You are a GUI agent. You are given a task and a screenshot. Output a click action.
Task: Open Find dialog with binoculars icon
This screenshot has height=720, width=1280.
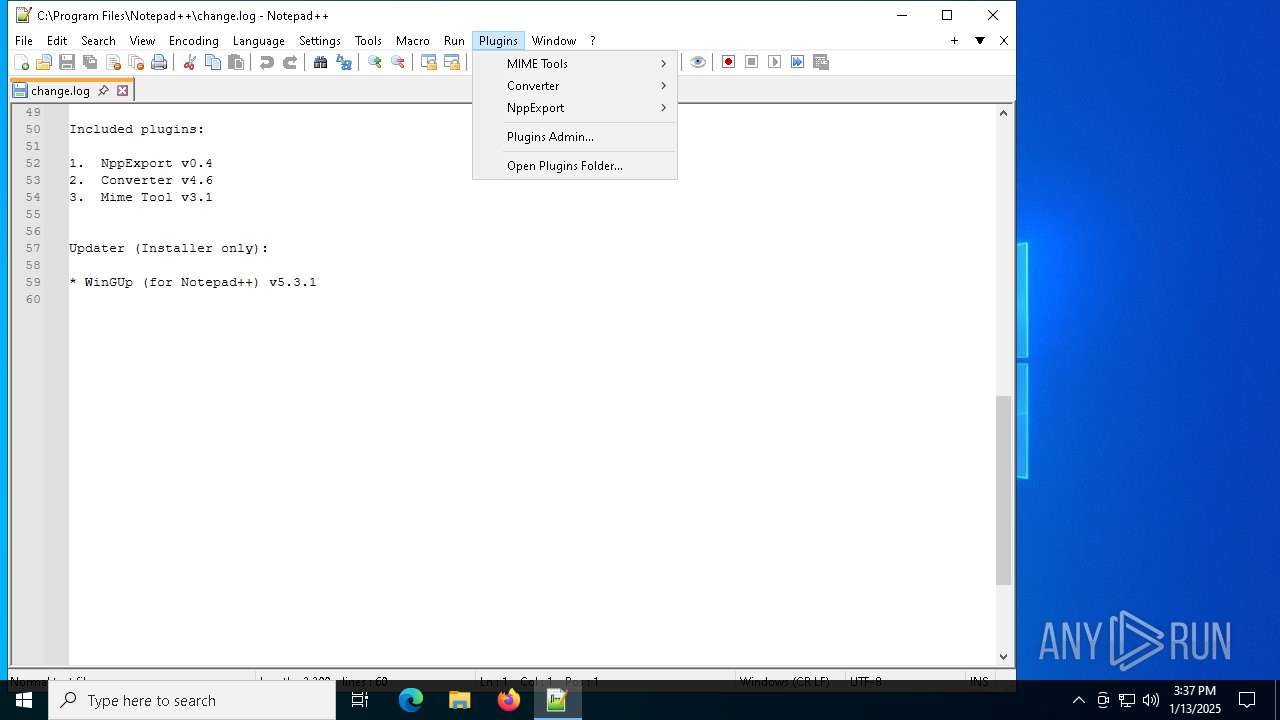pyautogui.click(x=320, y=62)
